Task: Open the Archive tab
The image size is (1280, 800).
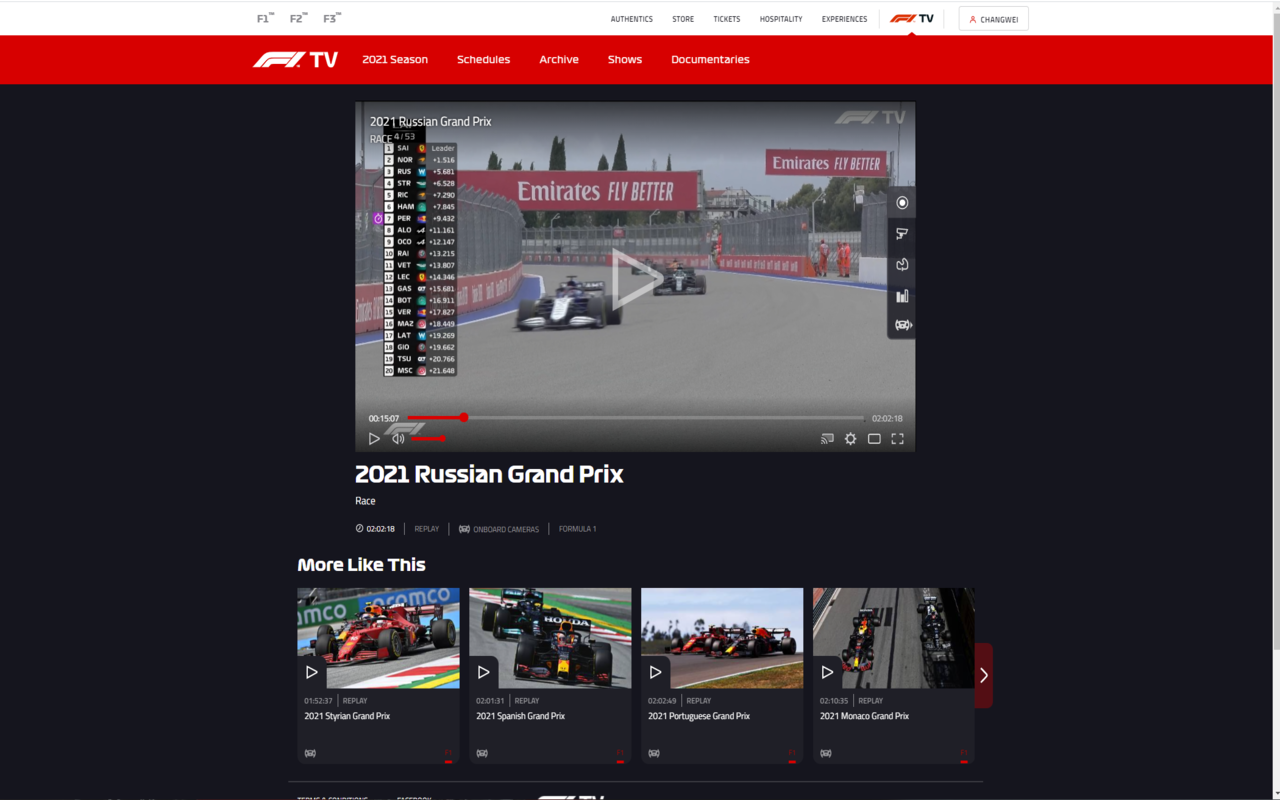Action: tap(559, 60)
